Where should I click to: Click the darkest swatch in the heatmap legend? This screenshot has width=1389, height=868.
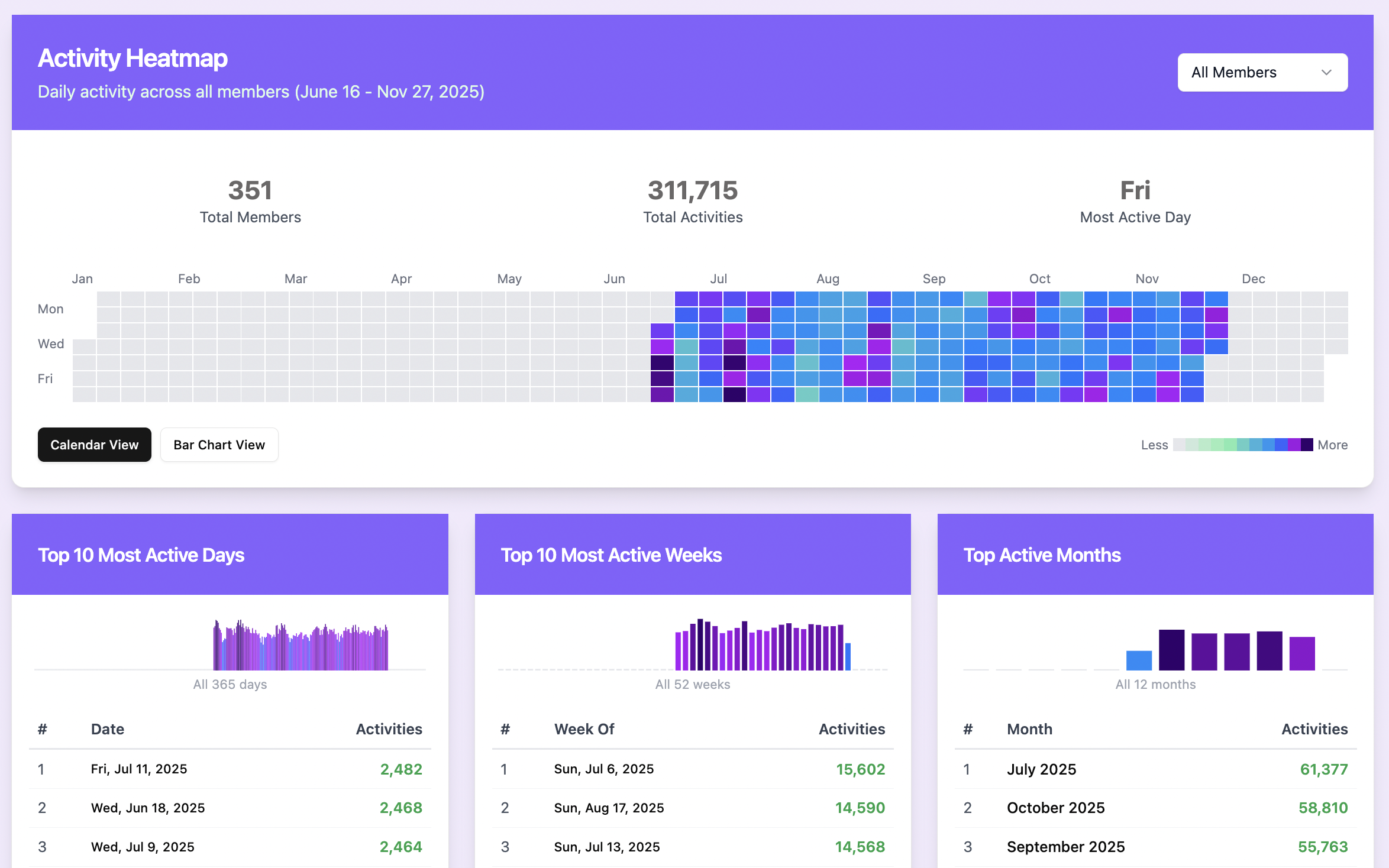pyautogui.click(x=1307, y=445)
